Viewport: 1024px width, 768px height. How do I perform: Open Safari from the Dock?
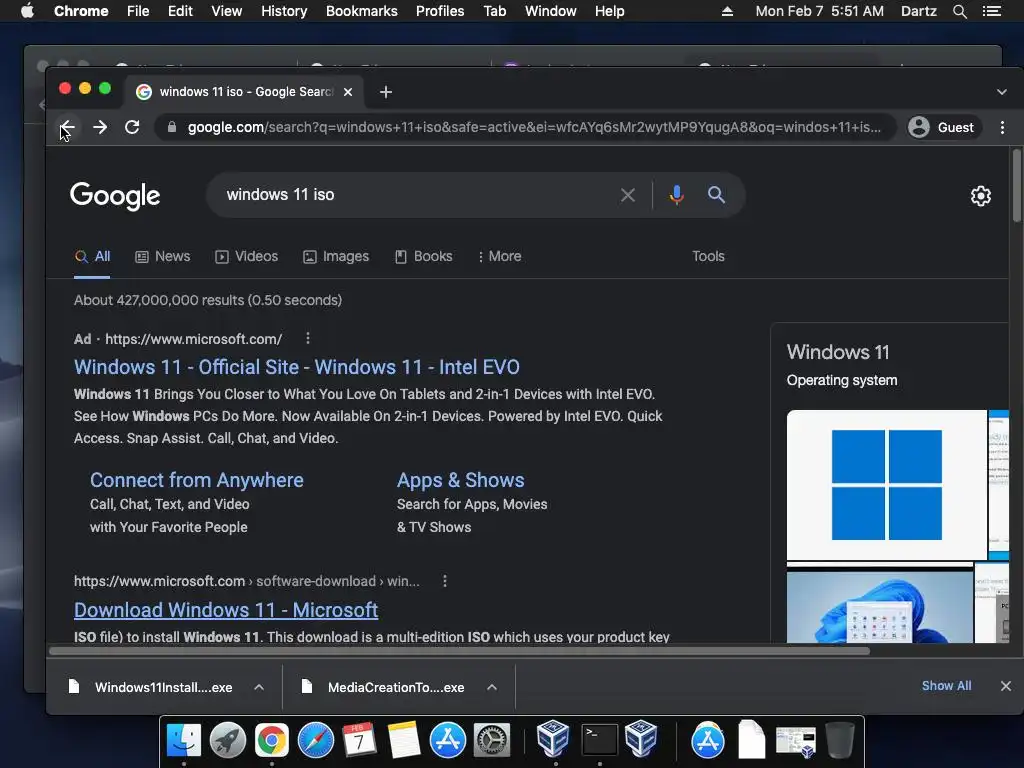[x=315, y=740]
